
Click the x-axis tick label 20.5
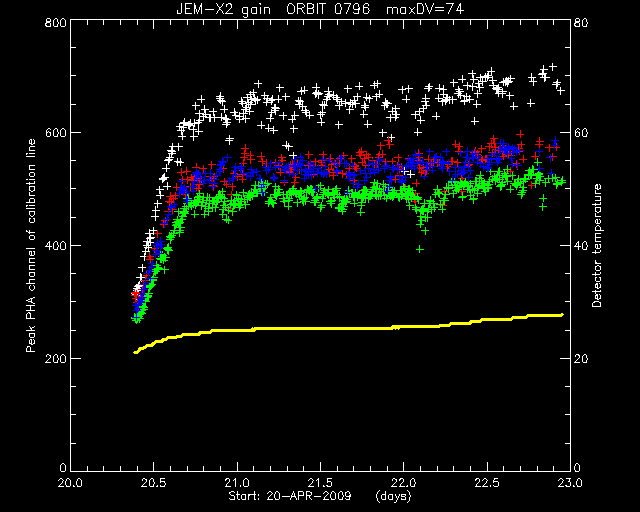153,483
